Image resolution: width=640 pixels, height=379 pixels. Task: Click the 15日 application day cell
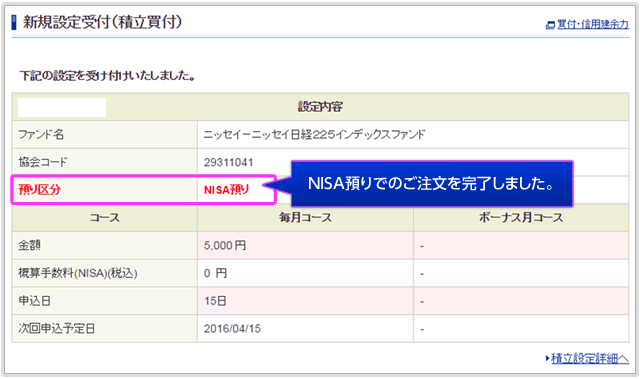[x=305, y=301]
